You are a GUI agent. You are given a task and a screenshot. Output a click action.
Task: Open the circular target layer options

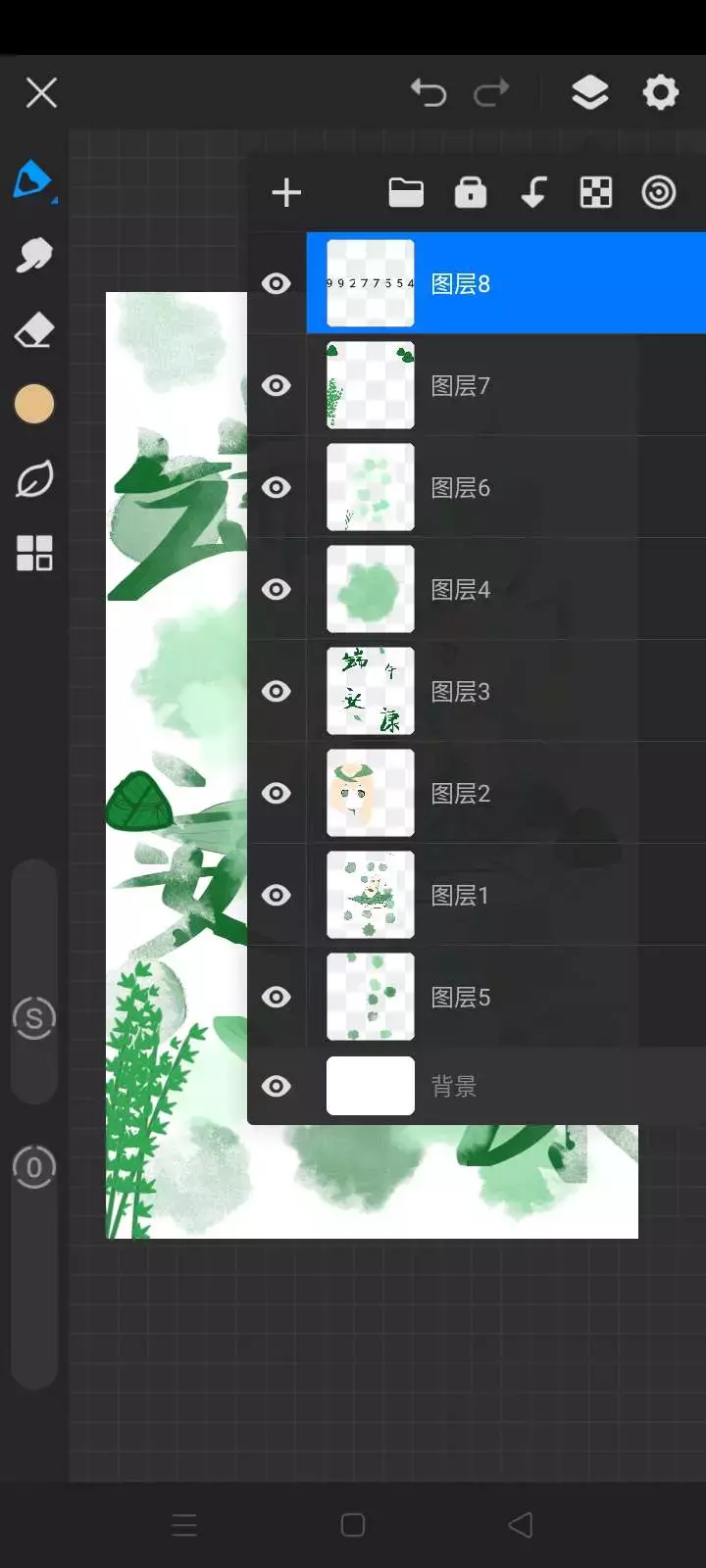[x=659, y=192]
